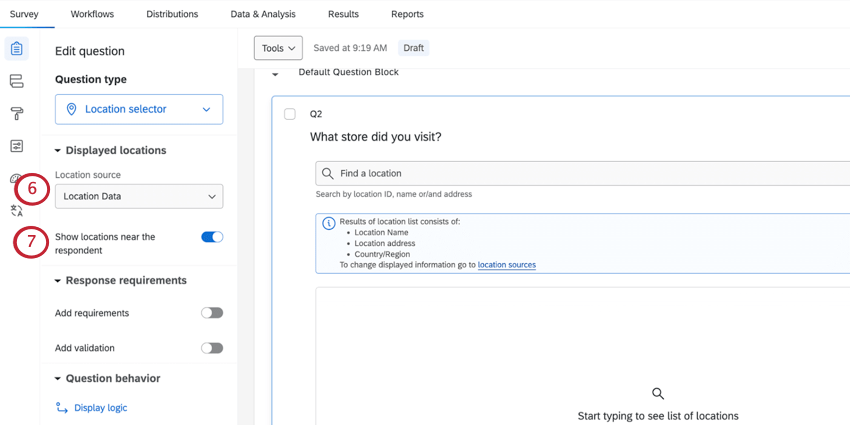Screen dimensions: 850x425
Task: Open Survey options sliders icon
Action: pos(16,146)
